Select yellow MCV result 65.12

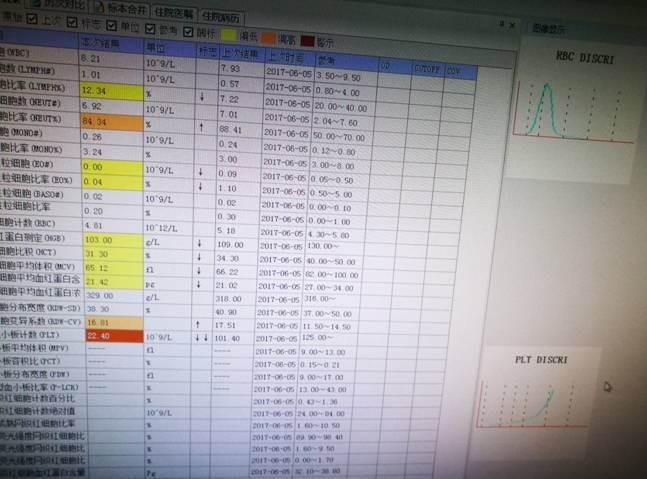pyautogui.click(x=113, y=268)
